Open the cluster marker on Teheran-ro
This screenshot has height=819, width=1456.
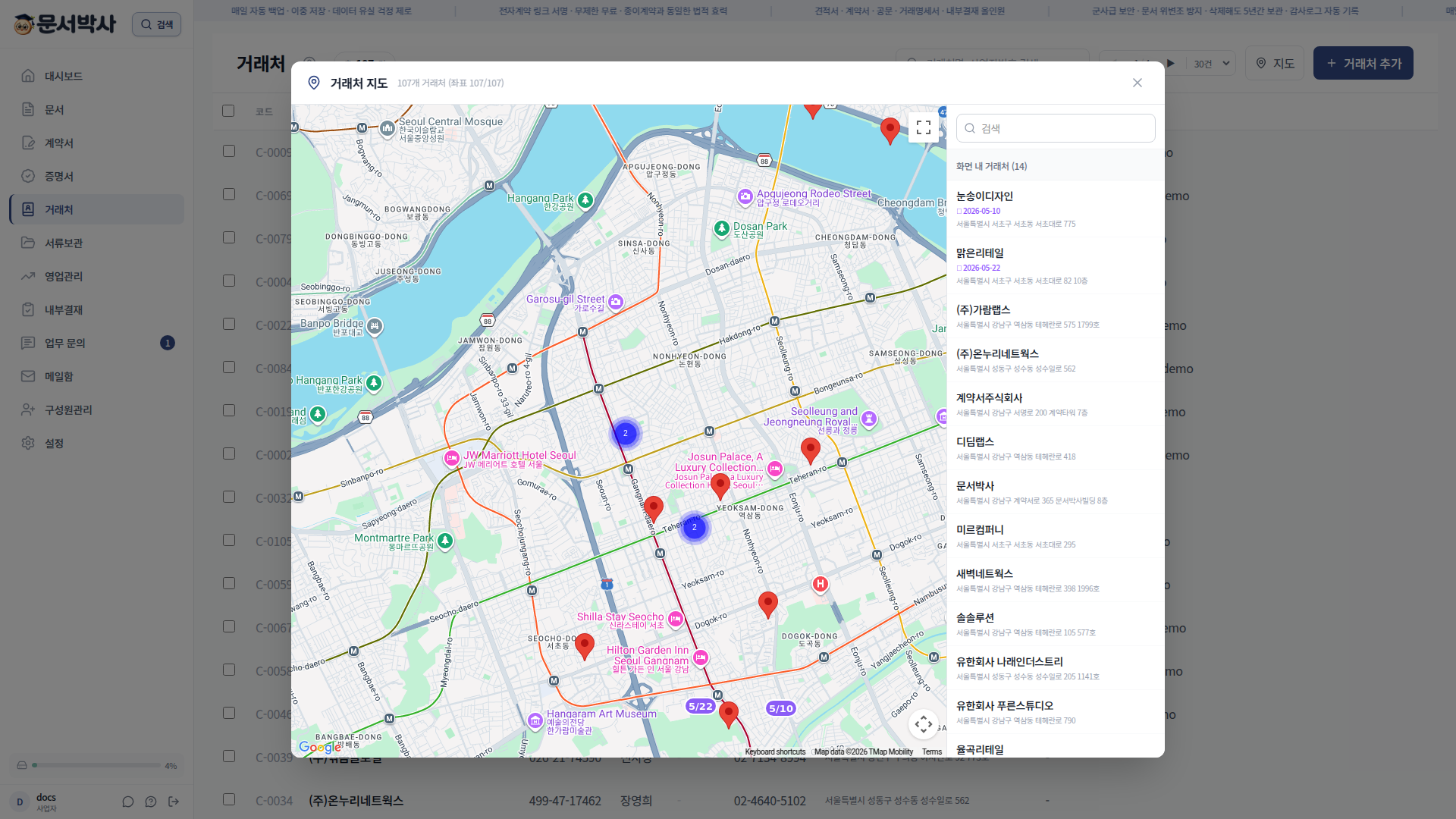tap(694, 527)
